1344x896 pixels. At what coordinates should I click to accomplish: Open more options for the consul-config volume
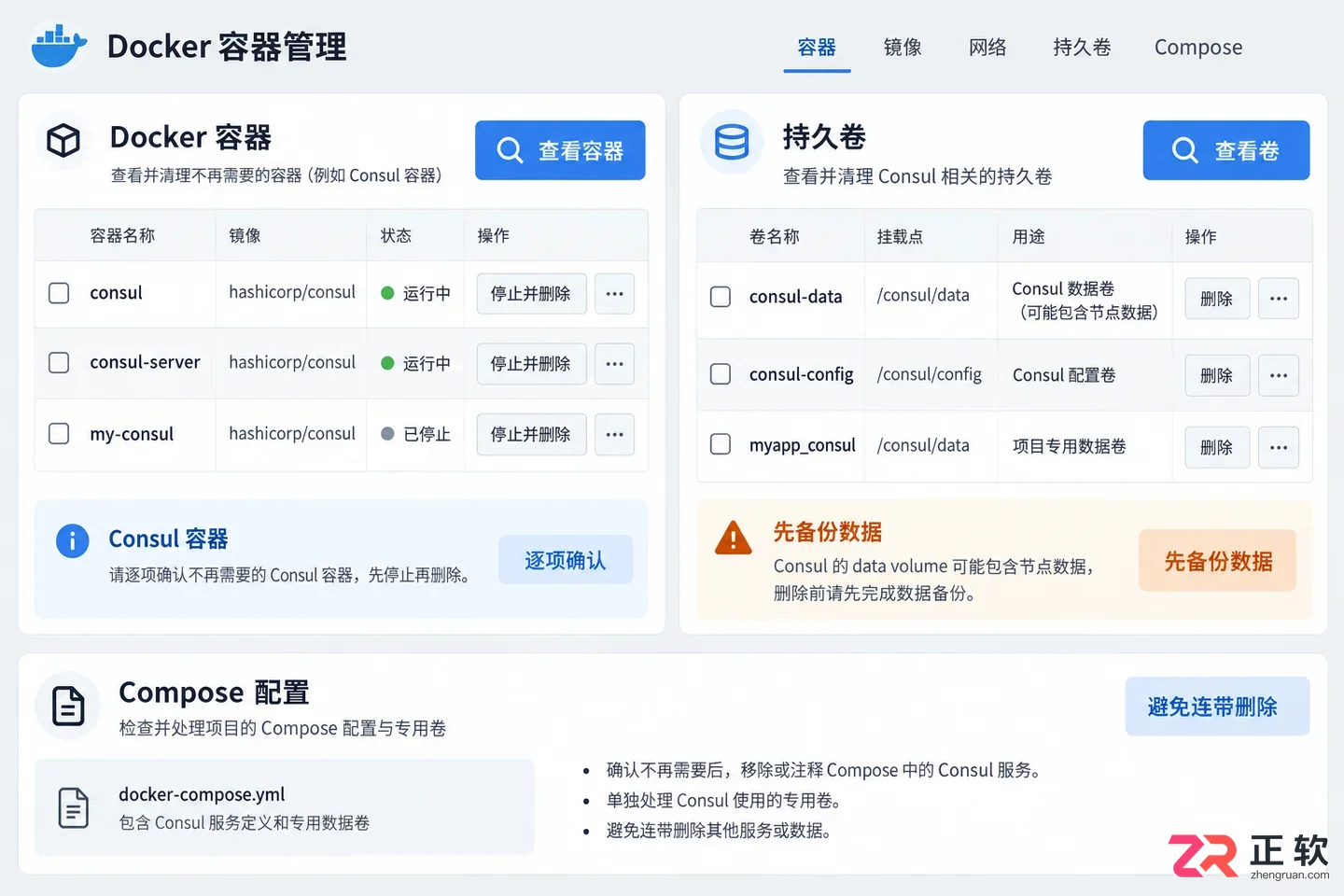[1279, 375]
